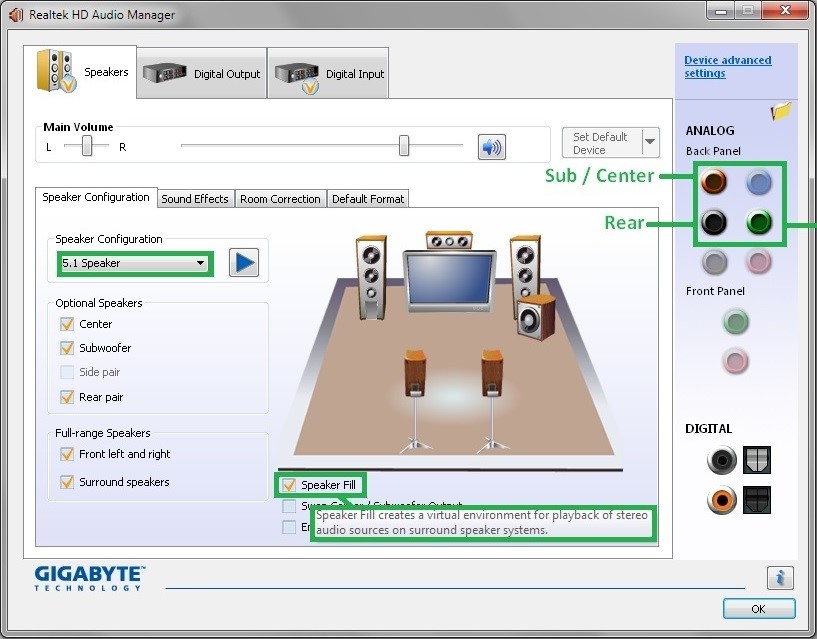The image size is (817, 639).
Task: Click the black coaxial digital connector
Action: point(722,460)
